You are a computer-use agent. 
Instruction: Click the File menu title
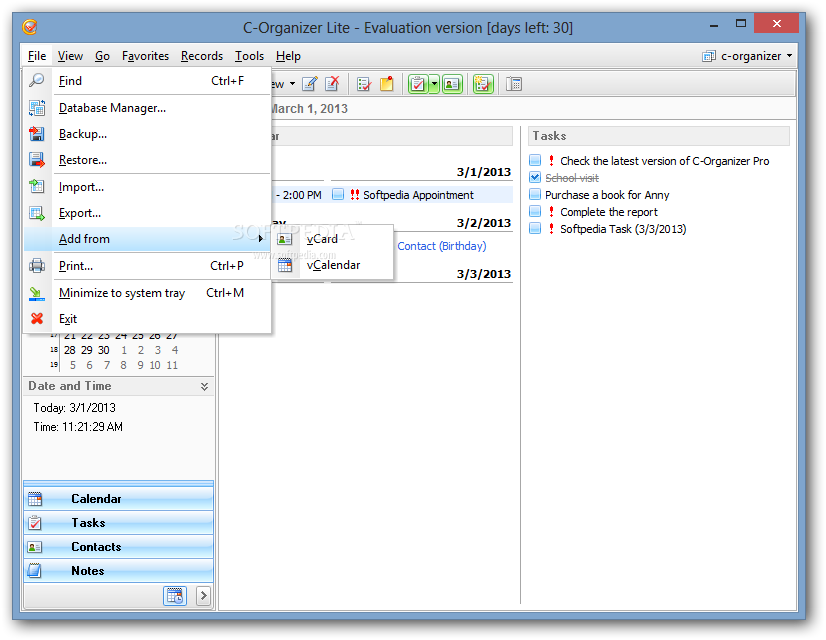[37, 56]
